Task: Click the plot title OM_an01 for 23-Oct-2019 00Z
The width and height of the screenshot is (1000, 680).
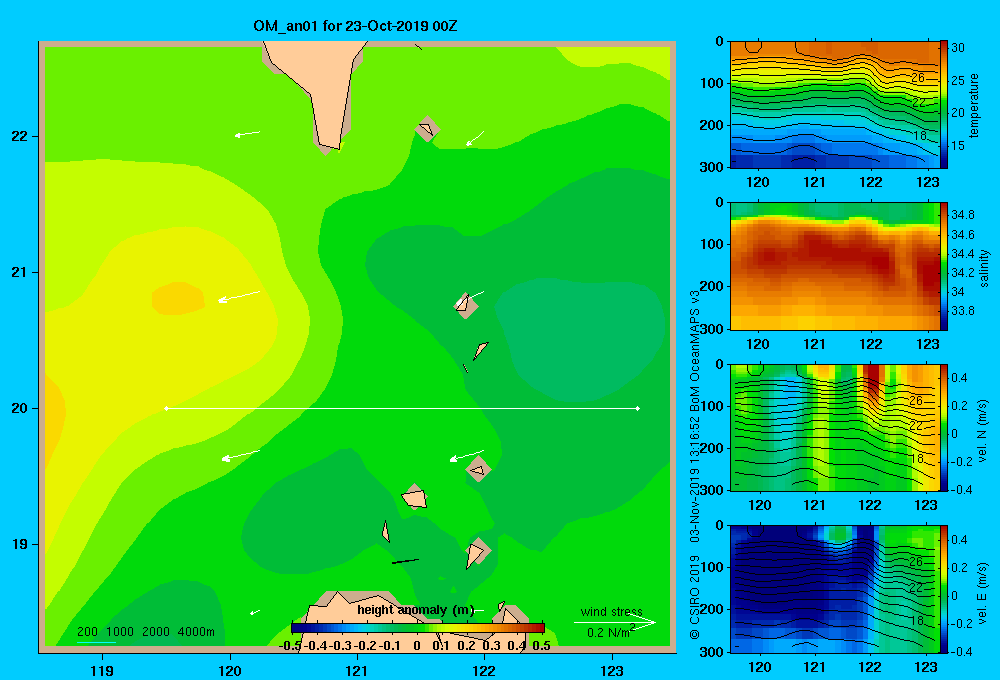Action: pyautogui.click(x=355, y=26)
